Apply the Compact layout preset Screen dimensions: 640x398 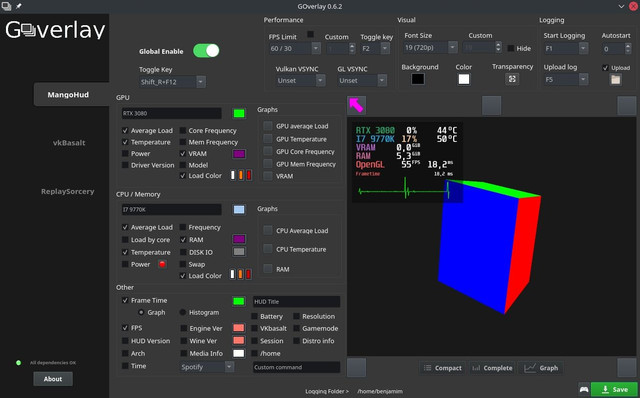443,368
